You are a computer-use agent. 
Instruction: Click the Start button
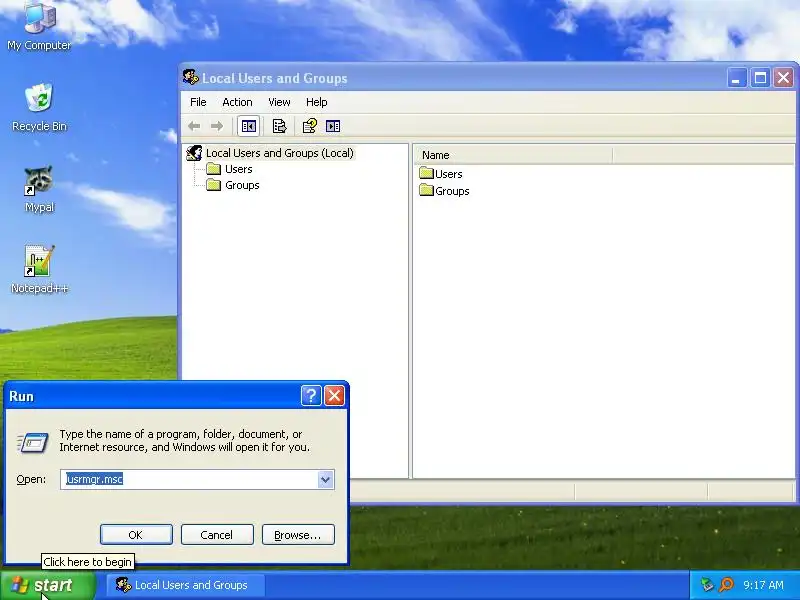47,585
